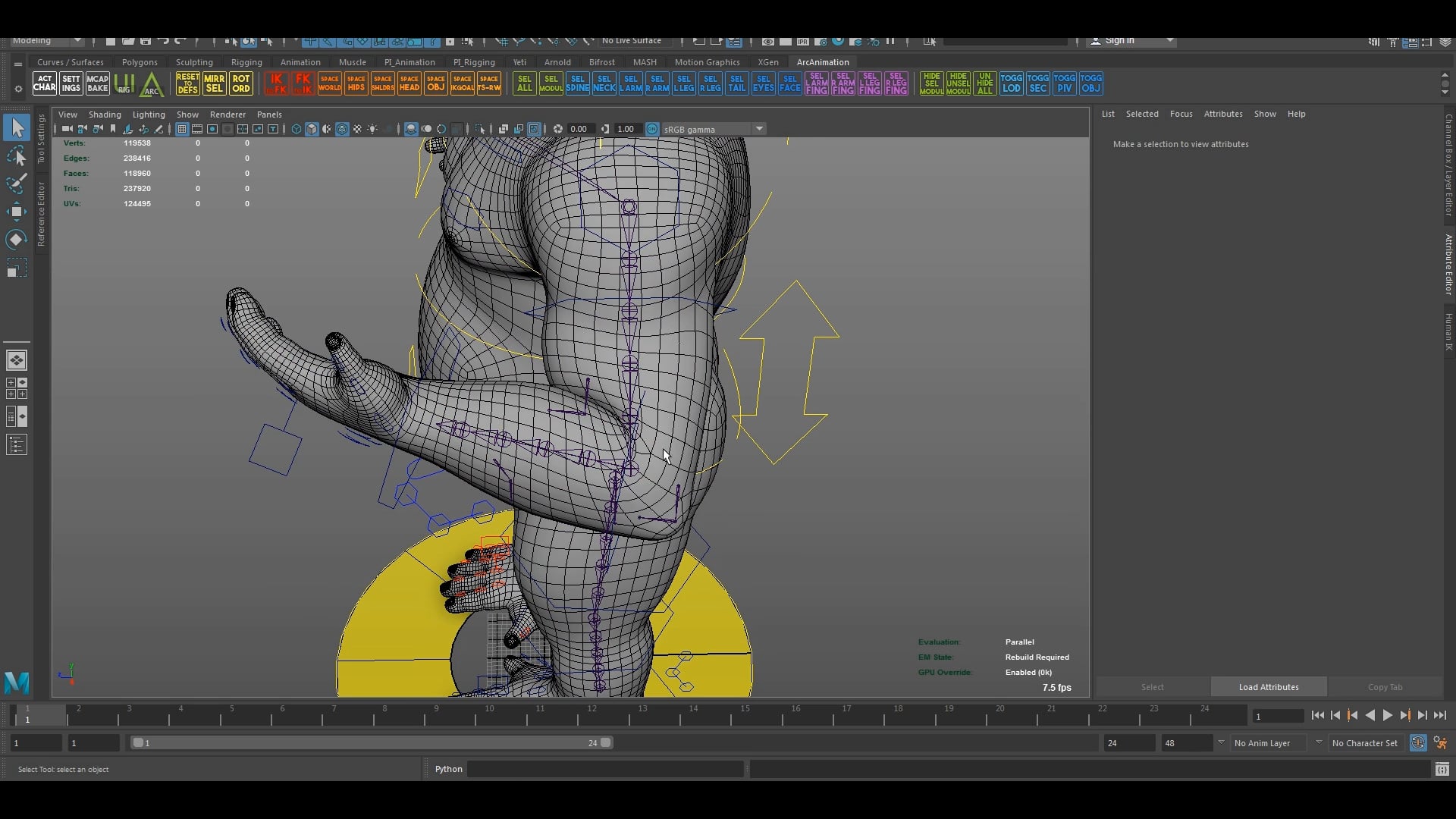
Task: Open the Sign in dropdown
Action: (x=1131, y=40)
